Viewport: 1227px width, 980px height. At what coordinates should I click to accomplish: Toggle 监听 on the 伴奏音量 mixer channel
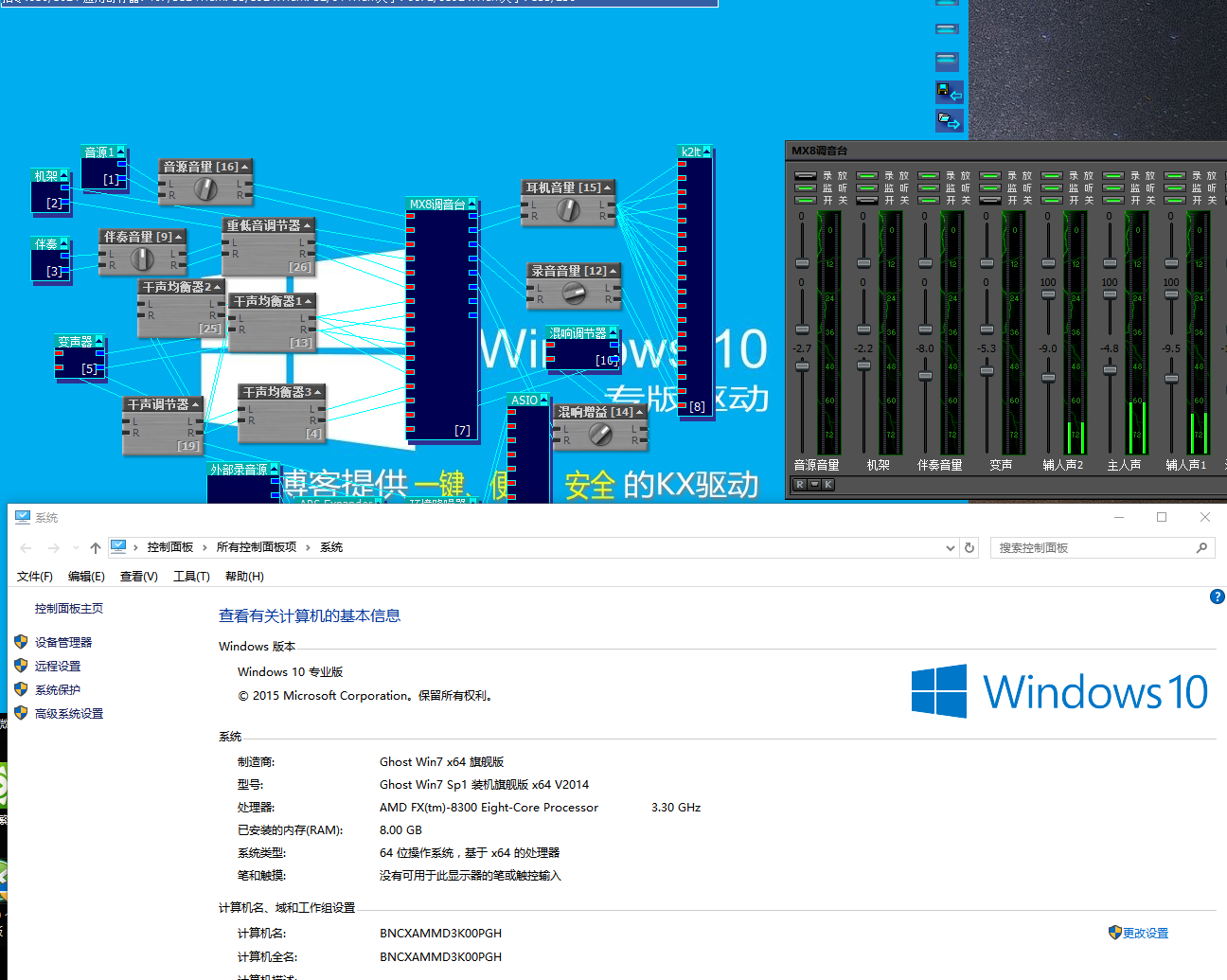point(929,187)
